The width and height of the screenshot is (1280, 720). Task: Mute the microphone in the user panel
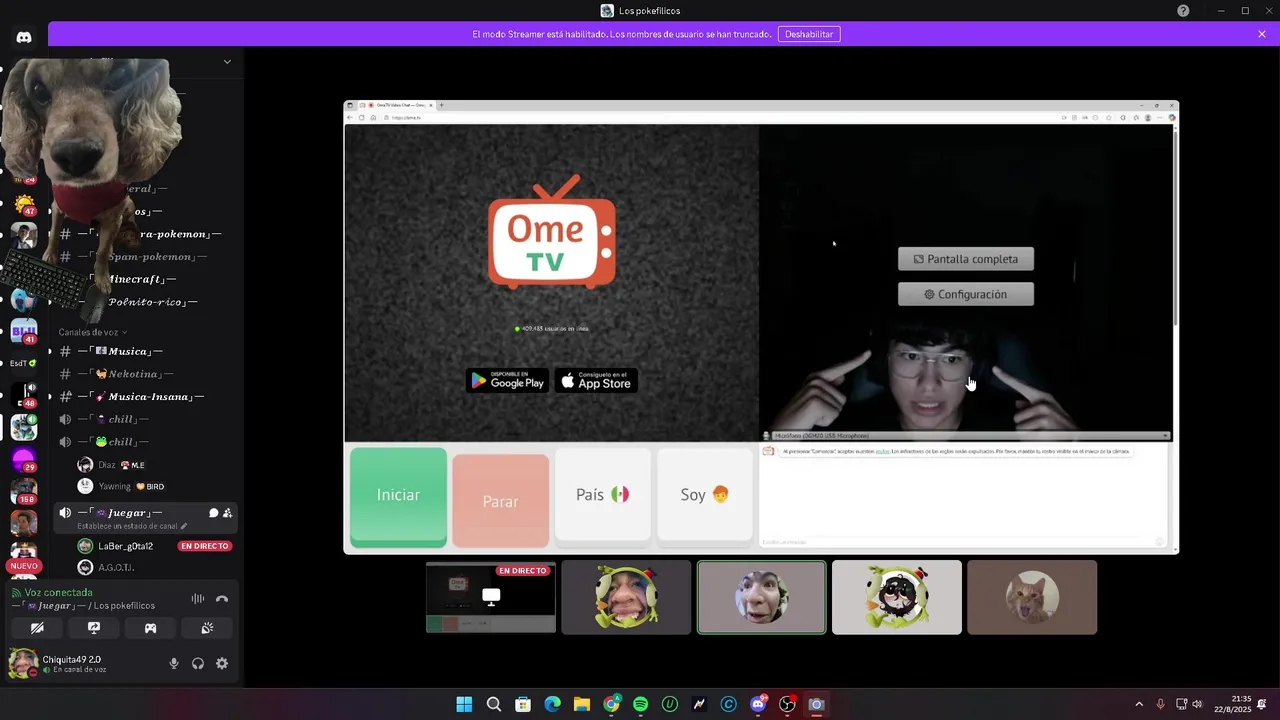[174, 663]
